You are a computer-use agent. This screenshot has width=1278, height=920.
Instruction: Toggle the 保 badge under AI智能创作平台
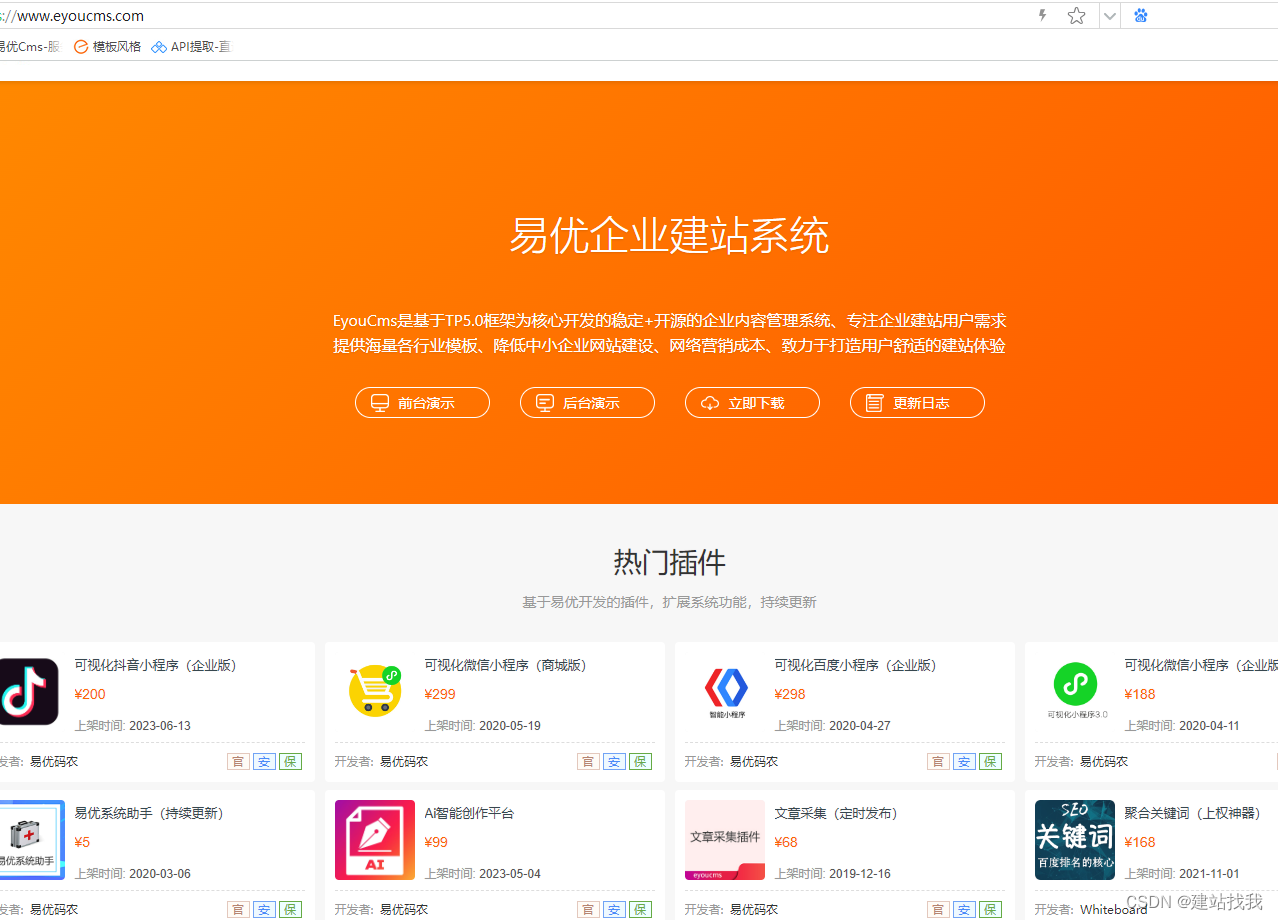click(x=639, y=909)
